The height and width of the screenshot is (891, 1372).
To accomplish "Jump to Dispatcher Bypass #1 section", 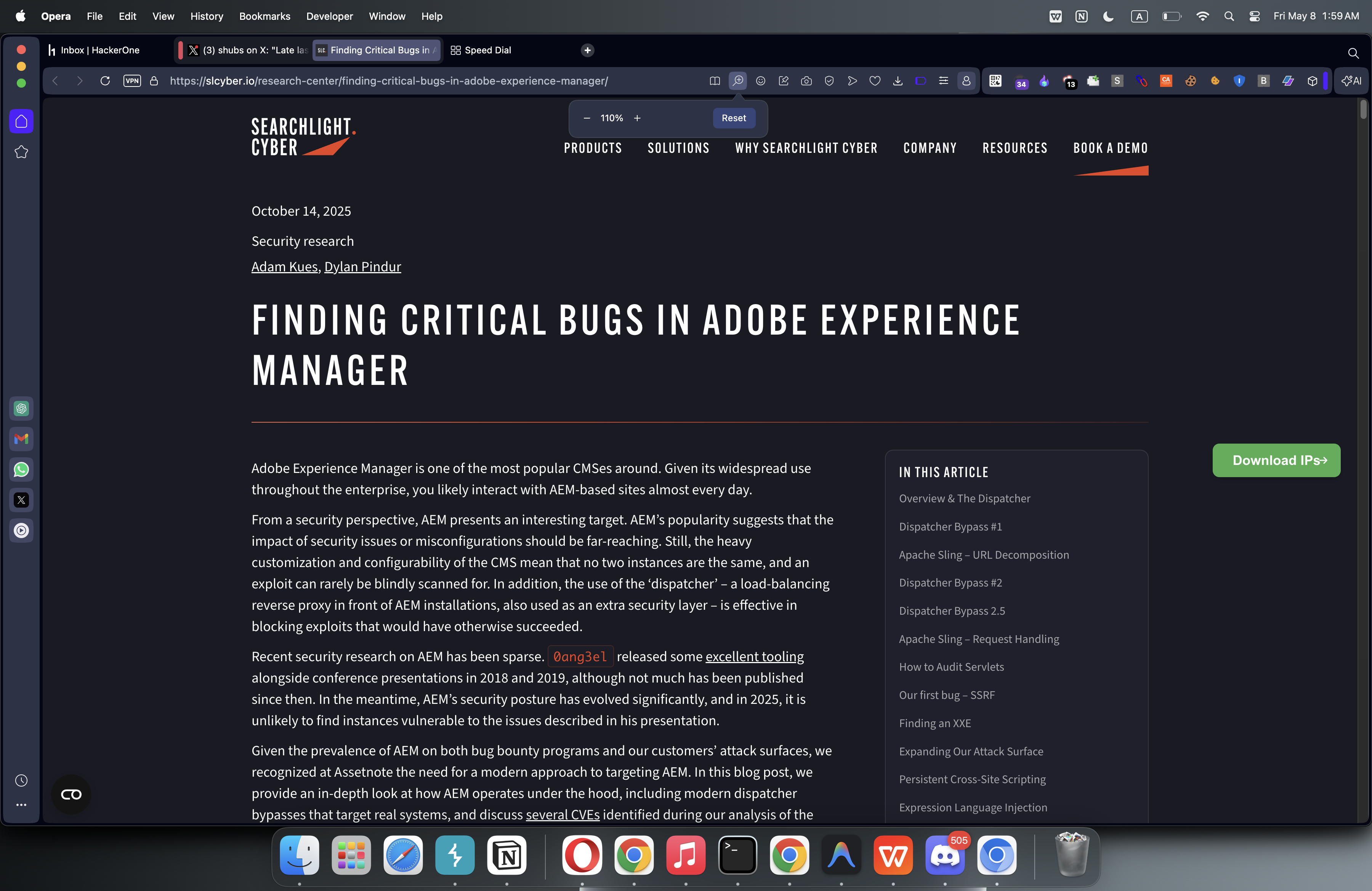I will click(x=950, y=526).
